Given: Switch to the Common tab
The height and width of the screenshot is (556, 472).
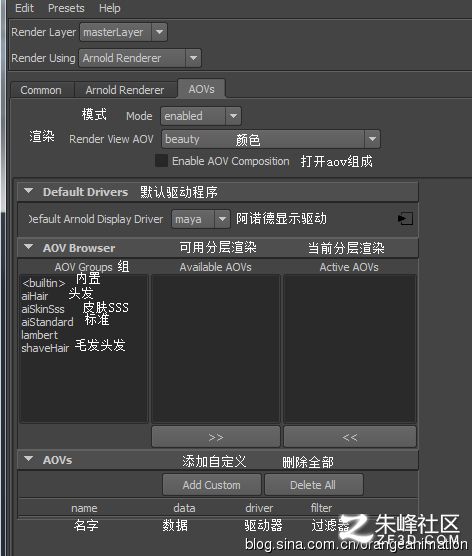Looking at the screenshot, I should (42, 90).
